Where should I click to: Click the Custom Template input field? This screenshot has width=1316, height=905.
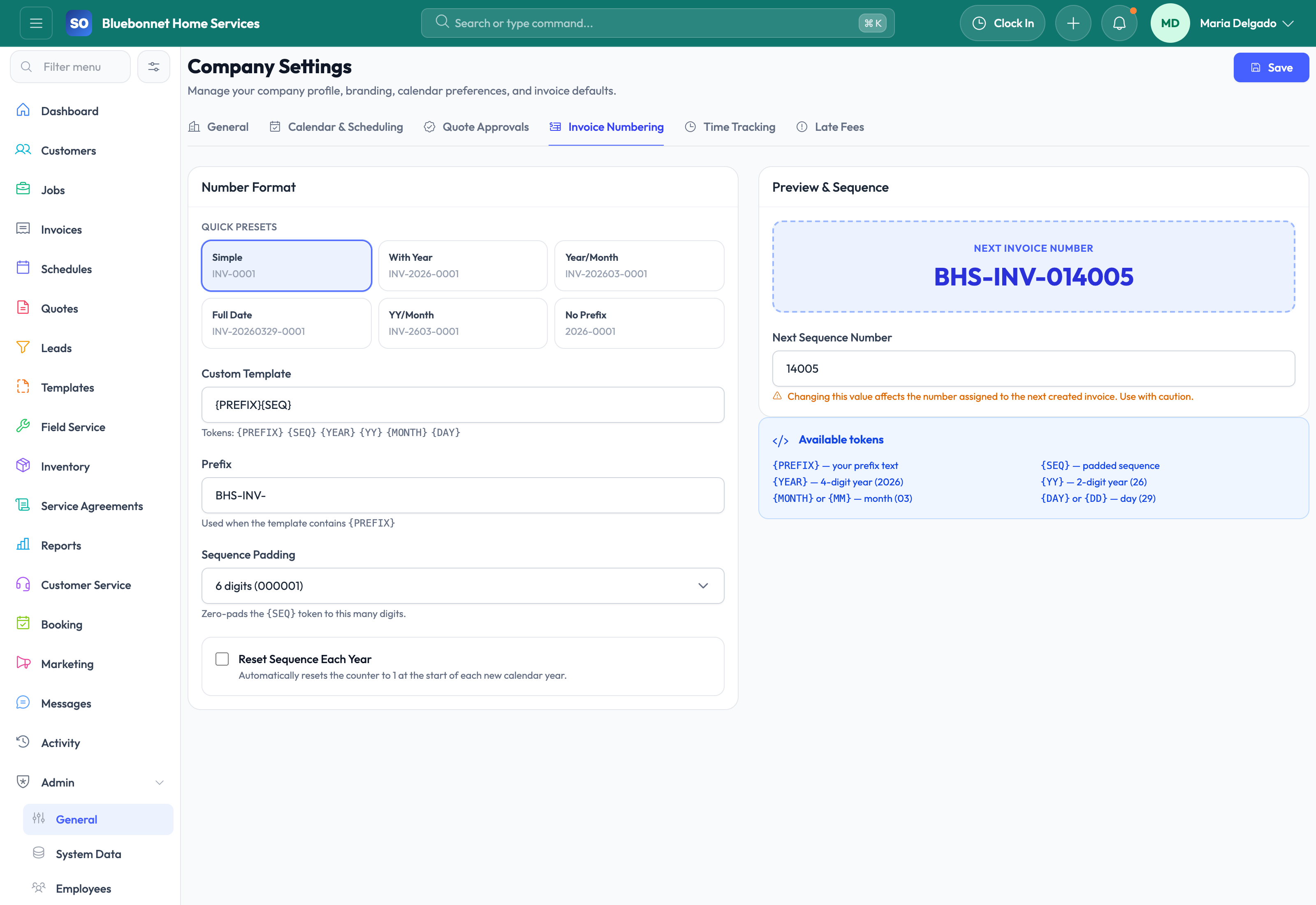tap(463, 405)
